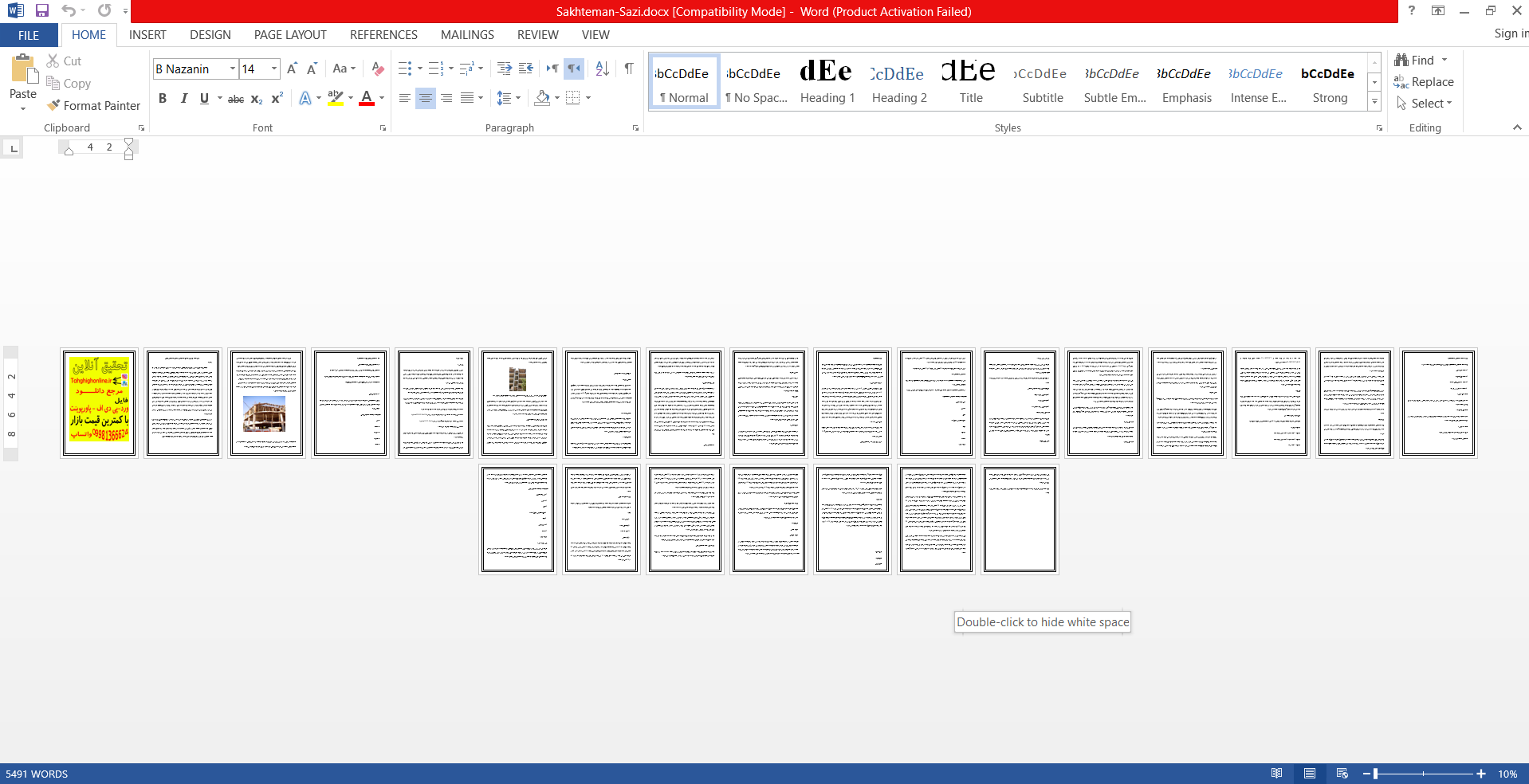The image size is (1529, 784).
Task: Justify the text
Action: point(467,98)
